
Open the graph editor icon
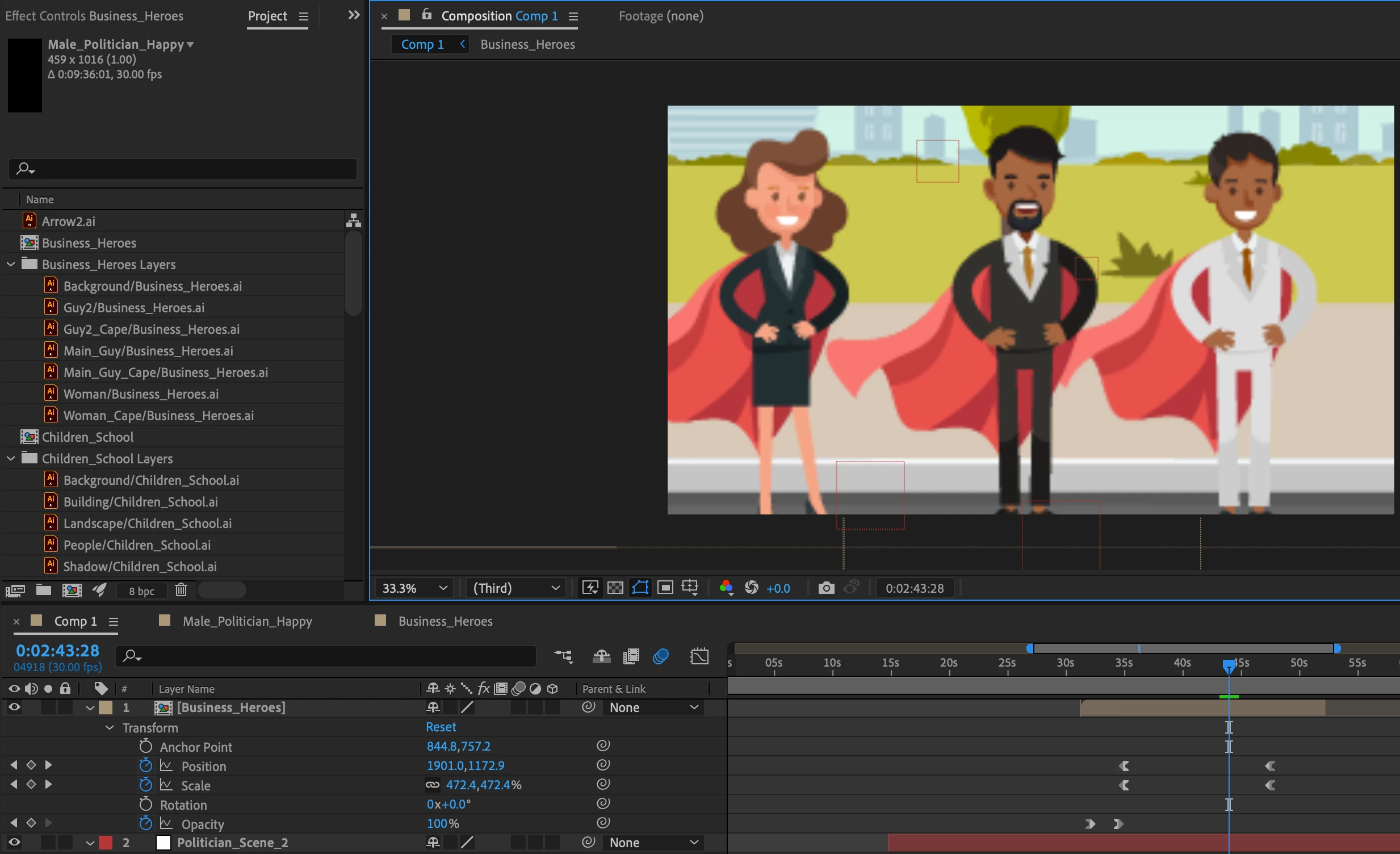point(699,656)
